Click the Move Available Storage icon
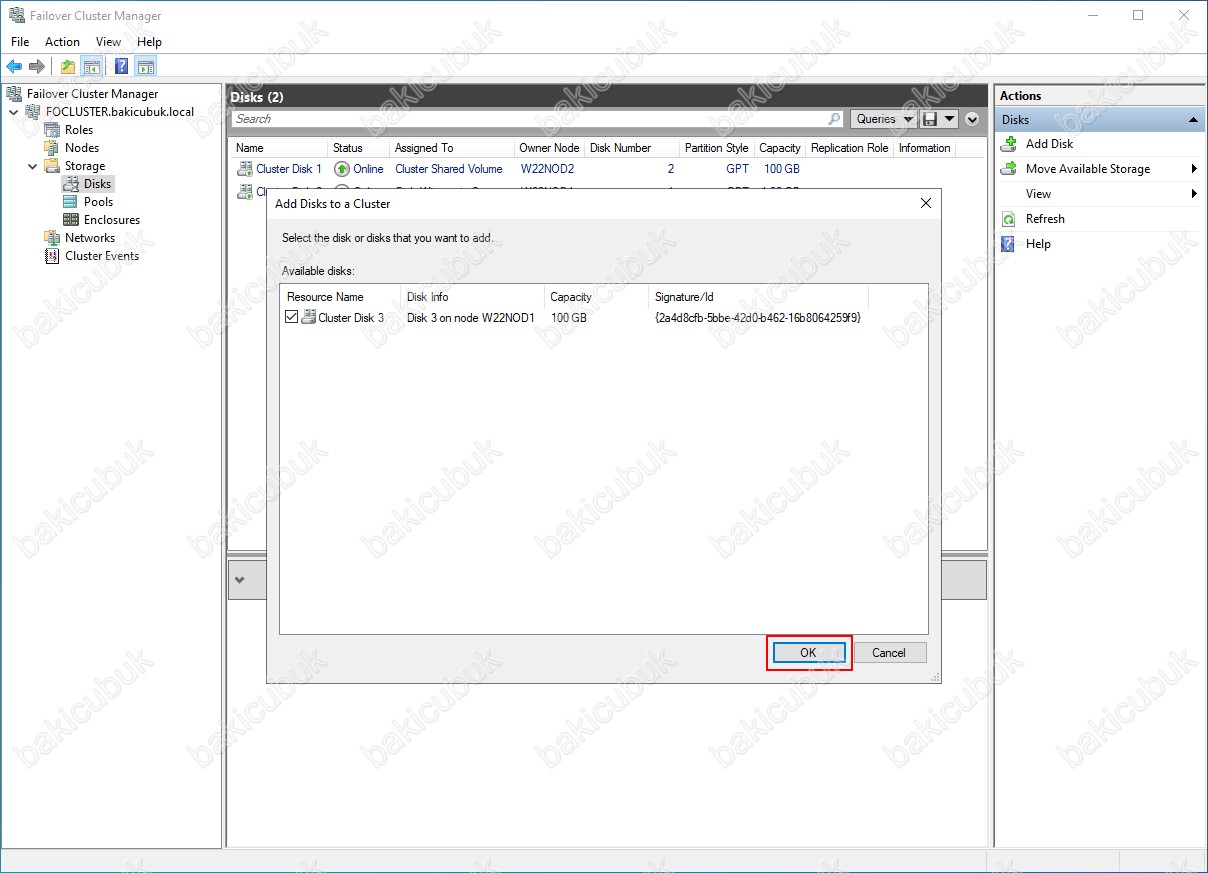Screen dimensions: 1208x873 (1009, 169)
